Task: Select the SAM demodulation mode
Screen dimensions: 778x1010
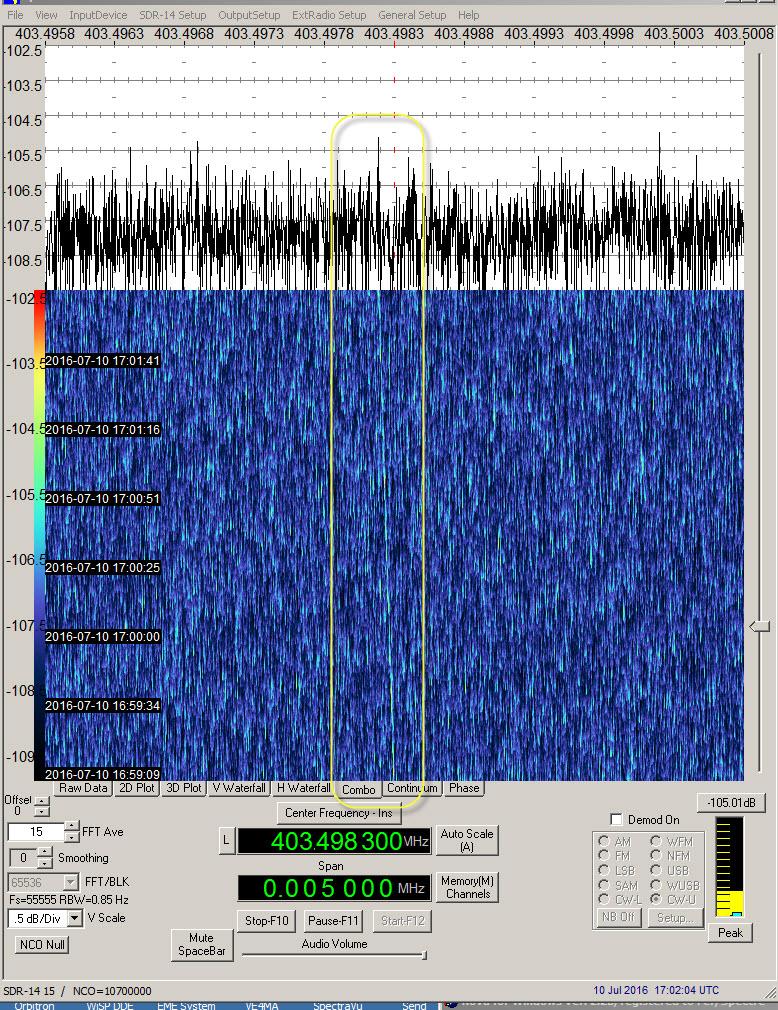Action: pyautogui.click(x=604, y=885)
